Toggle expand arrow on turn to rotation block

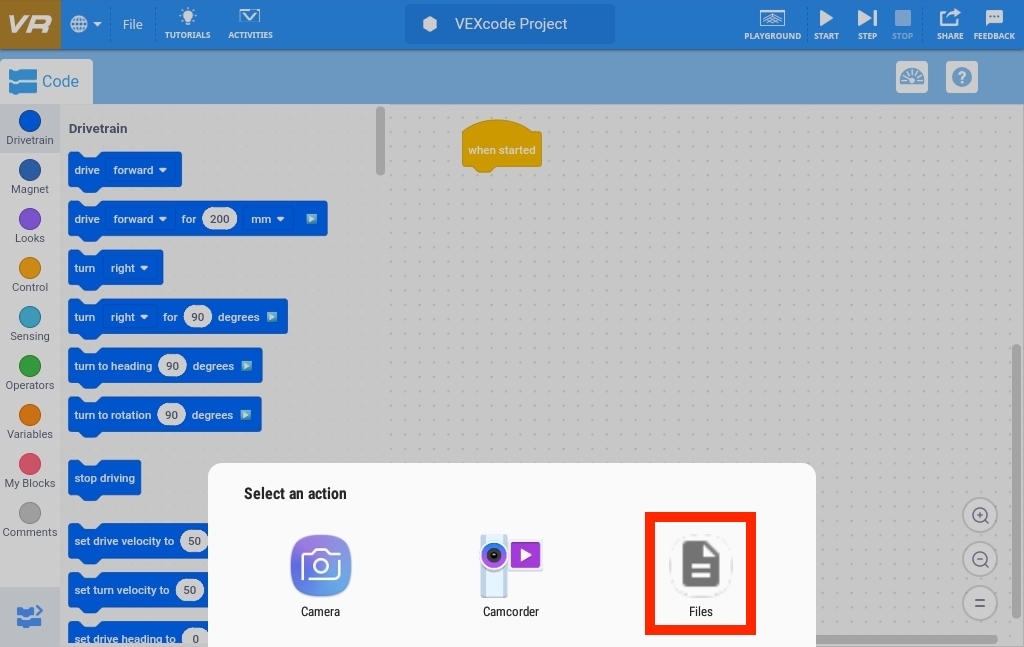[246, 415]
